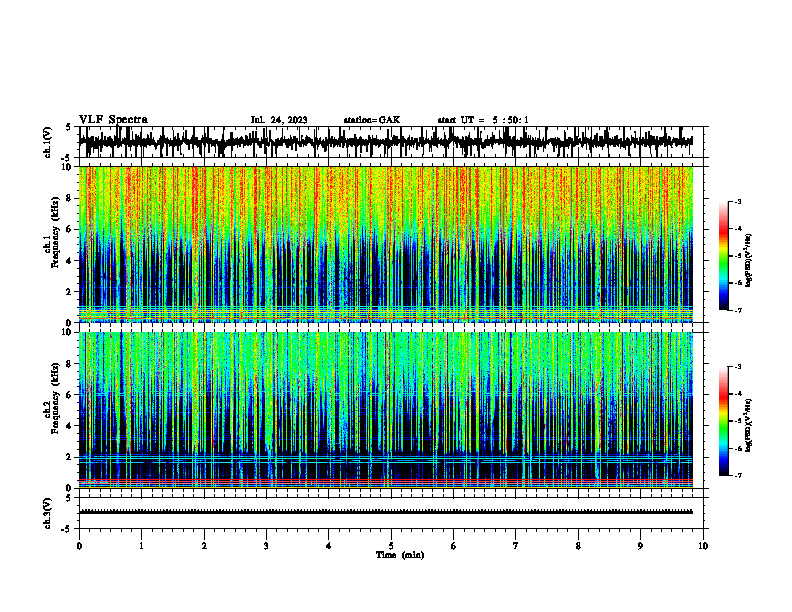The width and height of the screenshot is (792, 612).
Task: Click the ch.3 voltage trace strip
Action: (x=391, y=513)
